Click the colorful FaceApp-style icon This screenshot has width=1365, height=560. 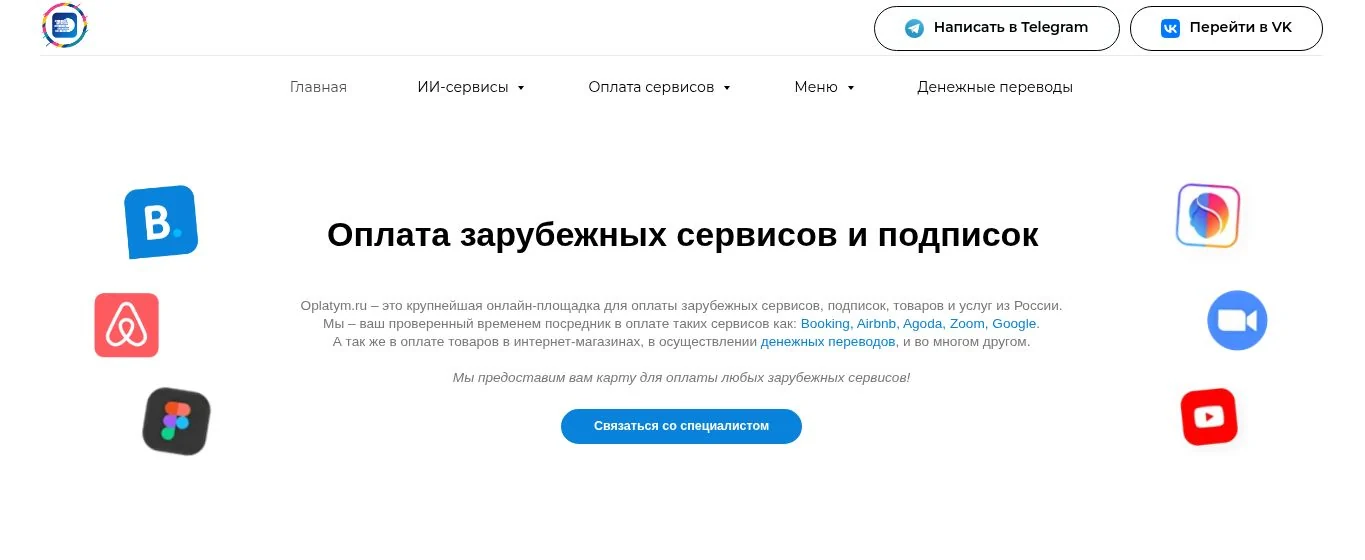1208,215
